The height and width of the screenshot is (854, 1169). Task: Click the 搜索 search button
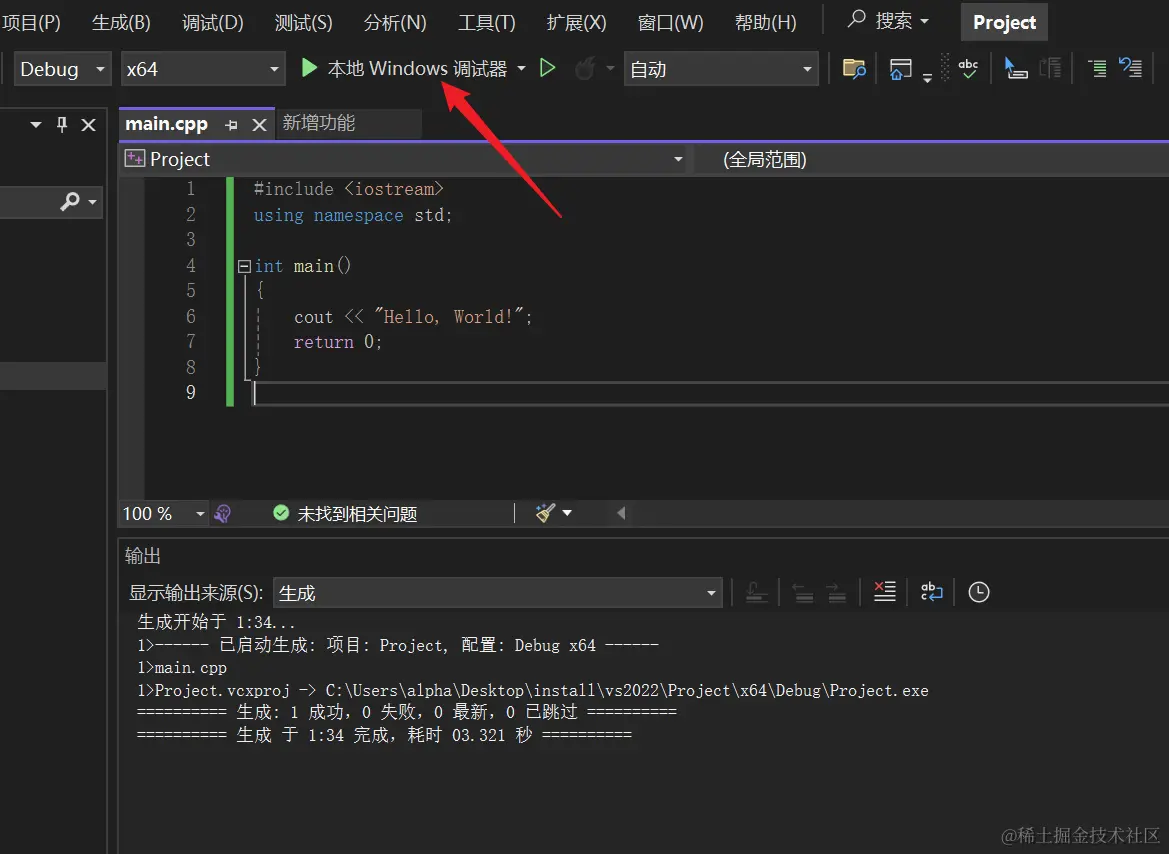pyautogui.click(x=893, y=20)
